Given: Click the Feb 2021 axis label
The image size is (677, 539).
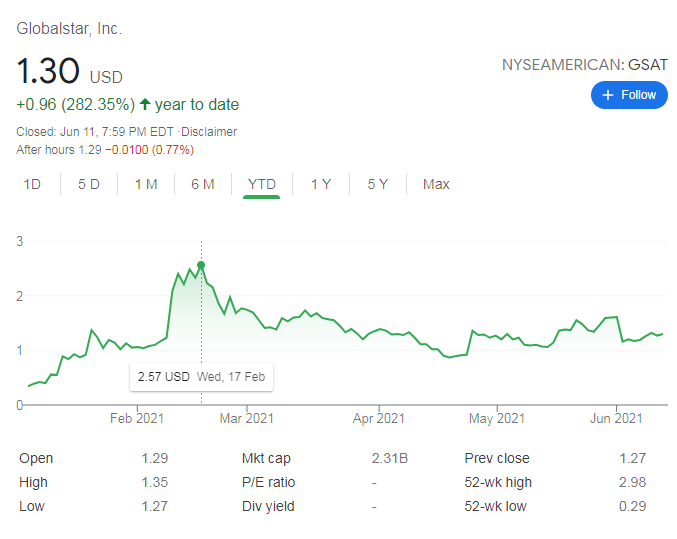Looking at the screenshot, I should pos(137,419).
